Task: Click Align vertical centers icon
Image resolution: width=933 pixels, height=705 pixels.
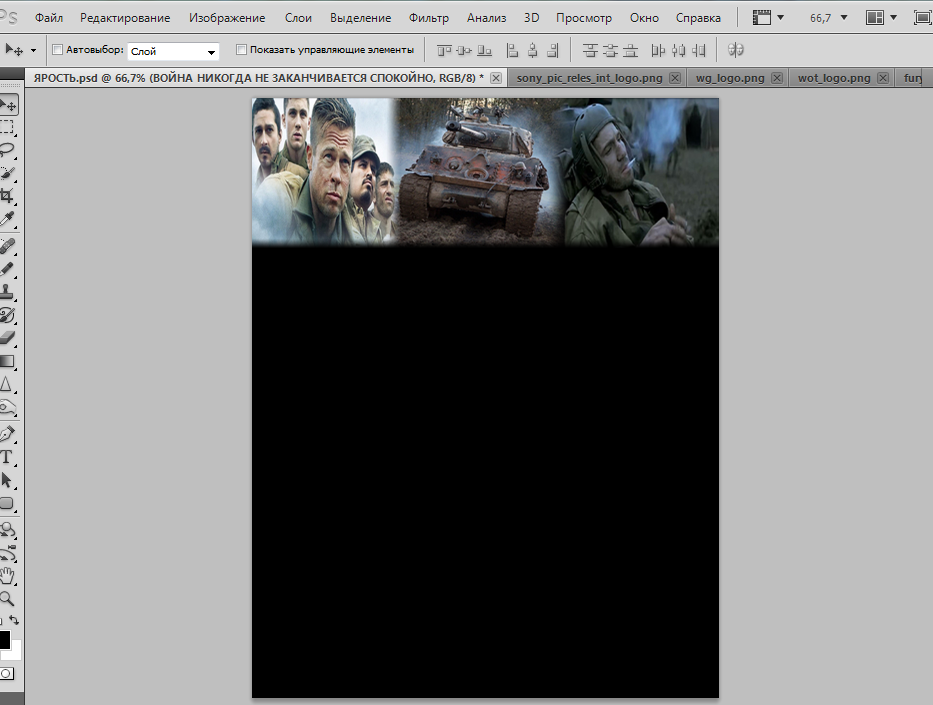Action: [x=464, y=51]
